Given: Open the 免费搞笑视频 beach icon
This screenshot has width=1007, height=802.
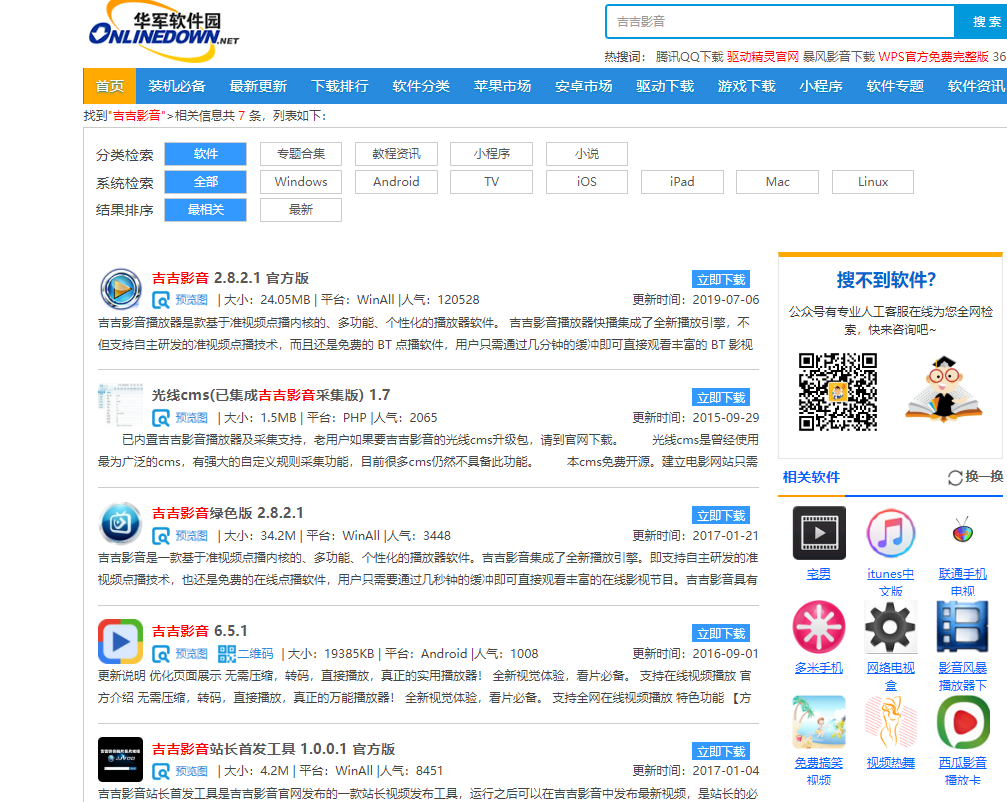Looking at the screenshot, I should point(819,722).
